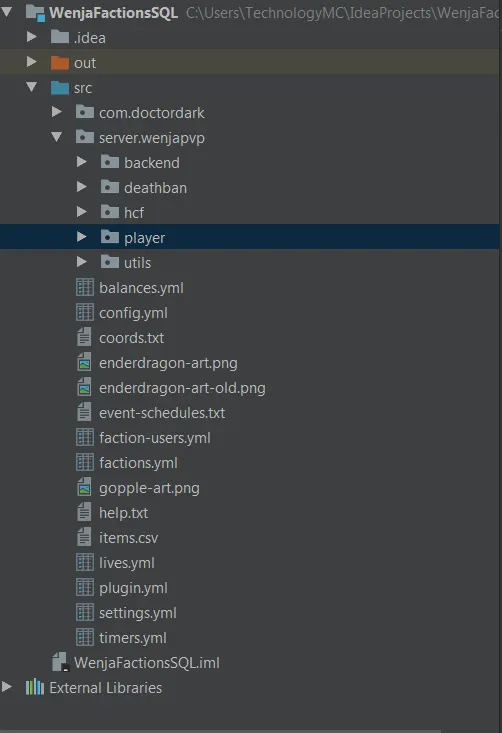Expand the com.doctordark package arrow
Image resolution: width=502 pixels, height=733 pixels.
click(x=57, y=112)
